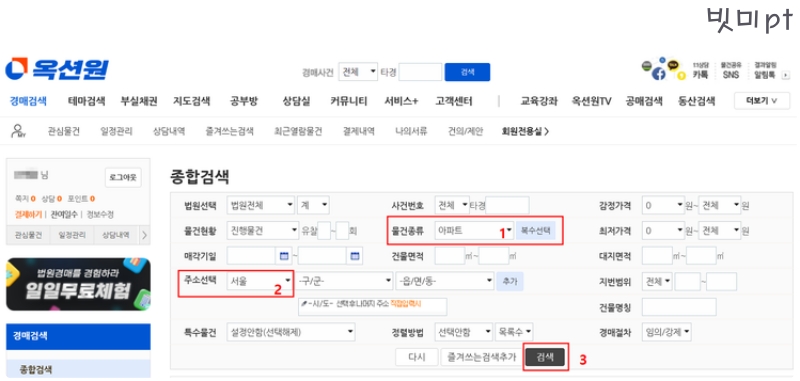Click the small arrow next to 알림톡
Screen dimensions: 800x381
(786, 75)
